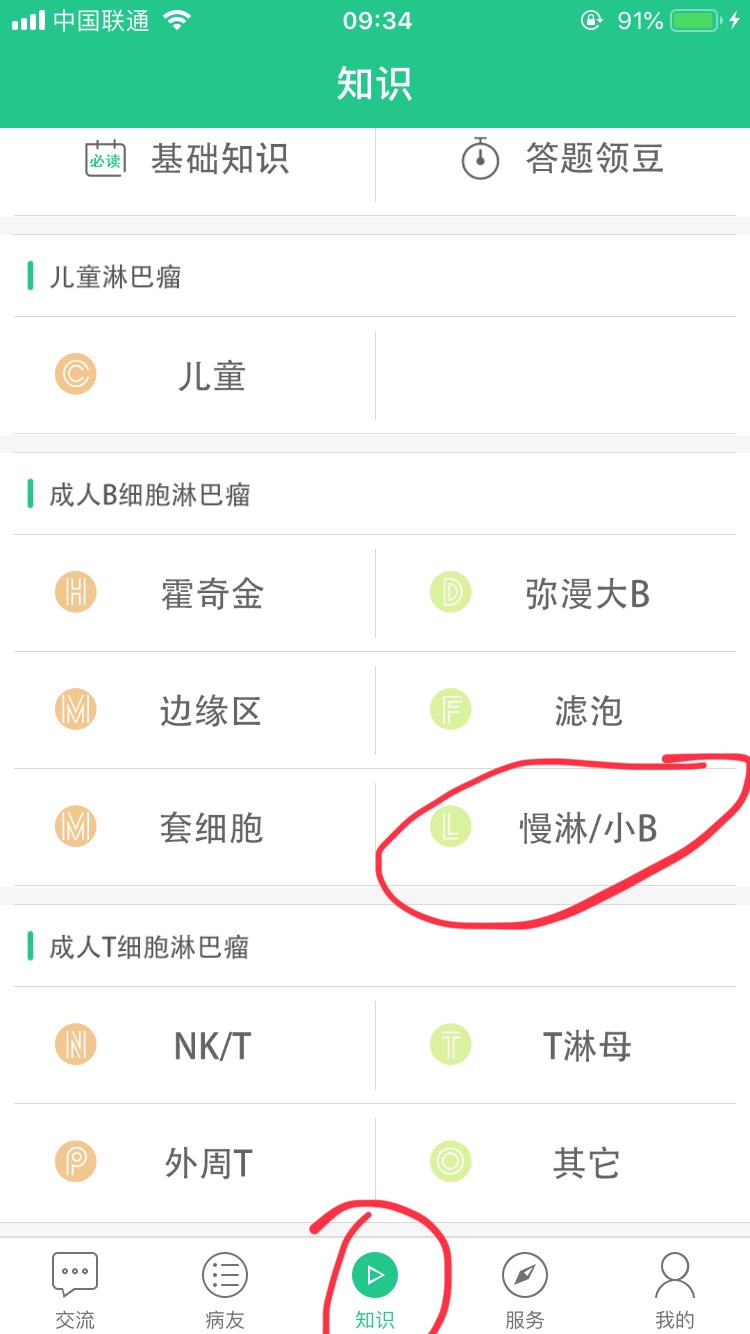
Task: Tap the N icon beside NK/T
Action: [x=76, y=1046]
